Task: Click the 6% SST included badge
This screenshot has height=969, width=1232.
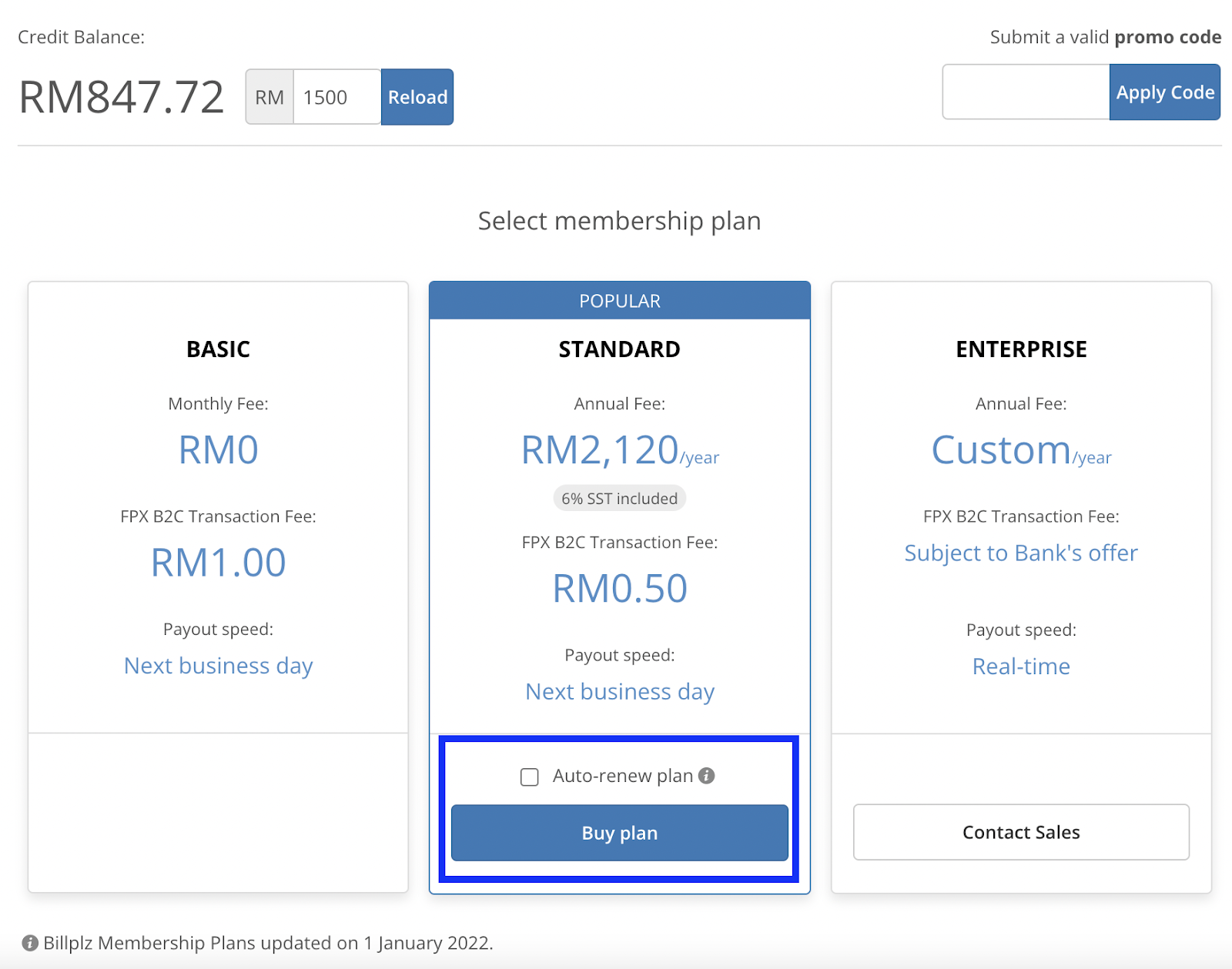Action: [x=619, y=499]
